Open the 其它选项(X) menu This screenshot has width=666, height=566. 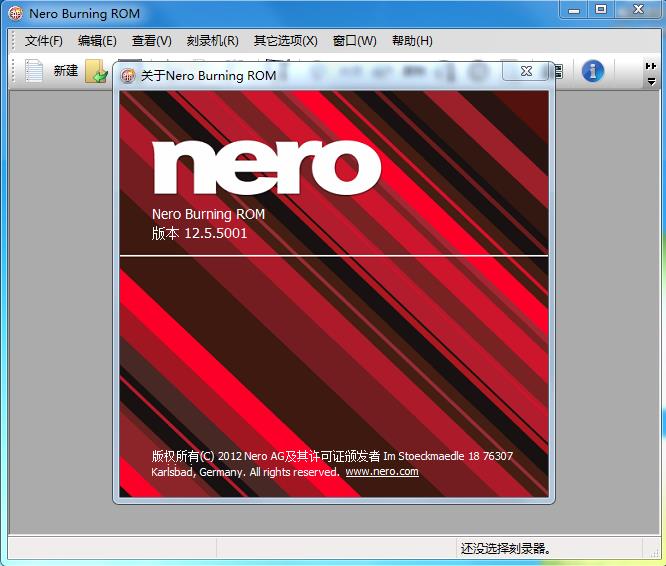(285, 41)
